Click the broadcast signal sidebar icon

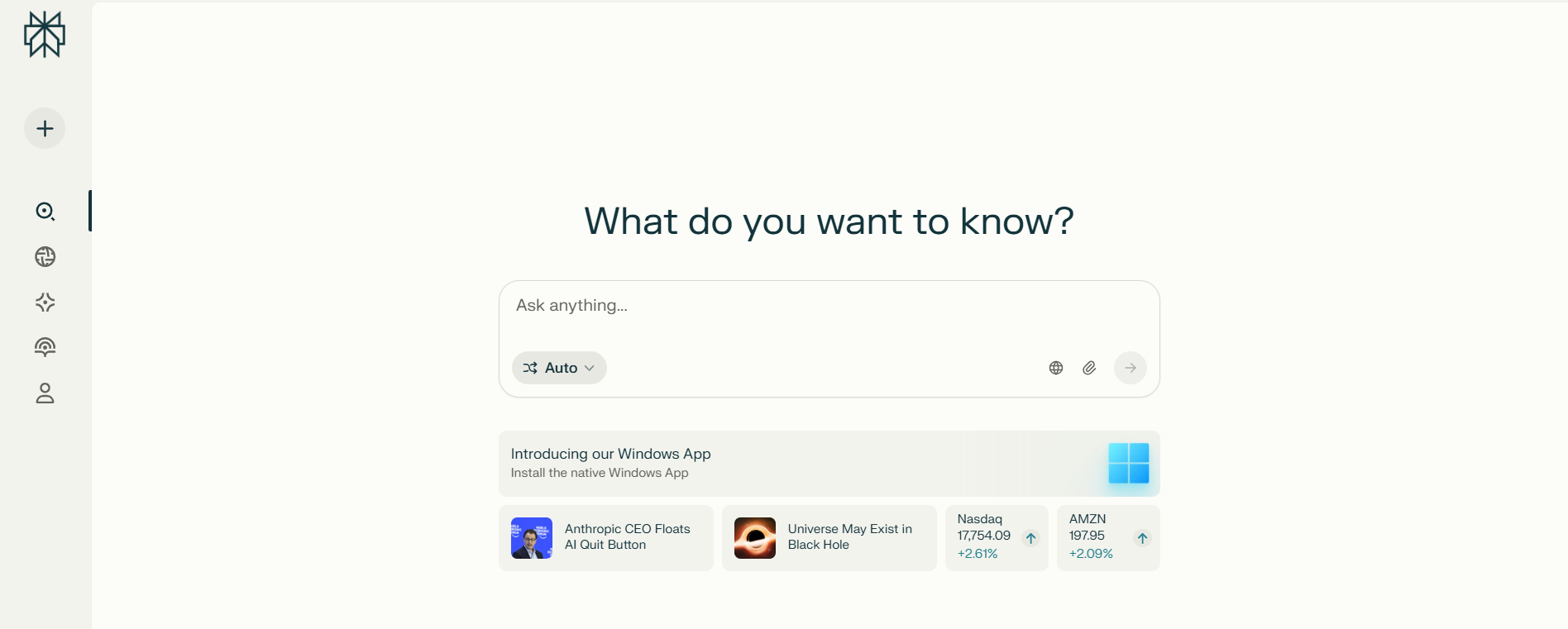45,347
